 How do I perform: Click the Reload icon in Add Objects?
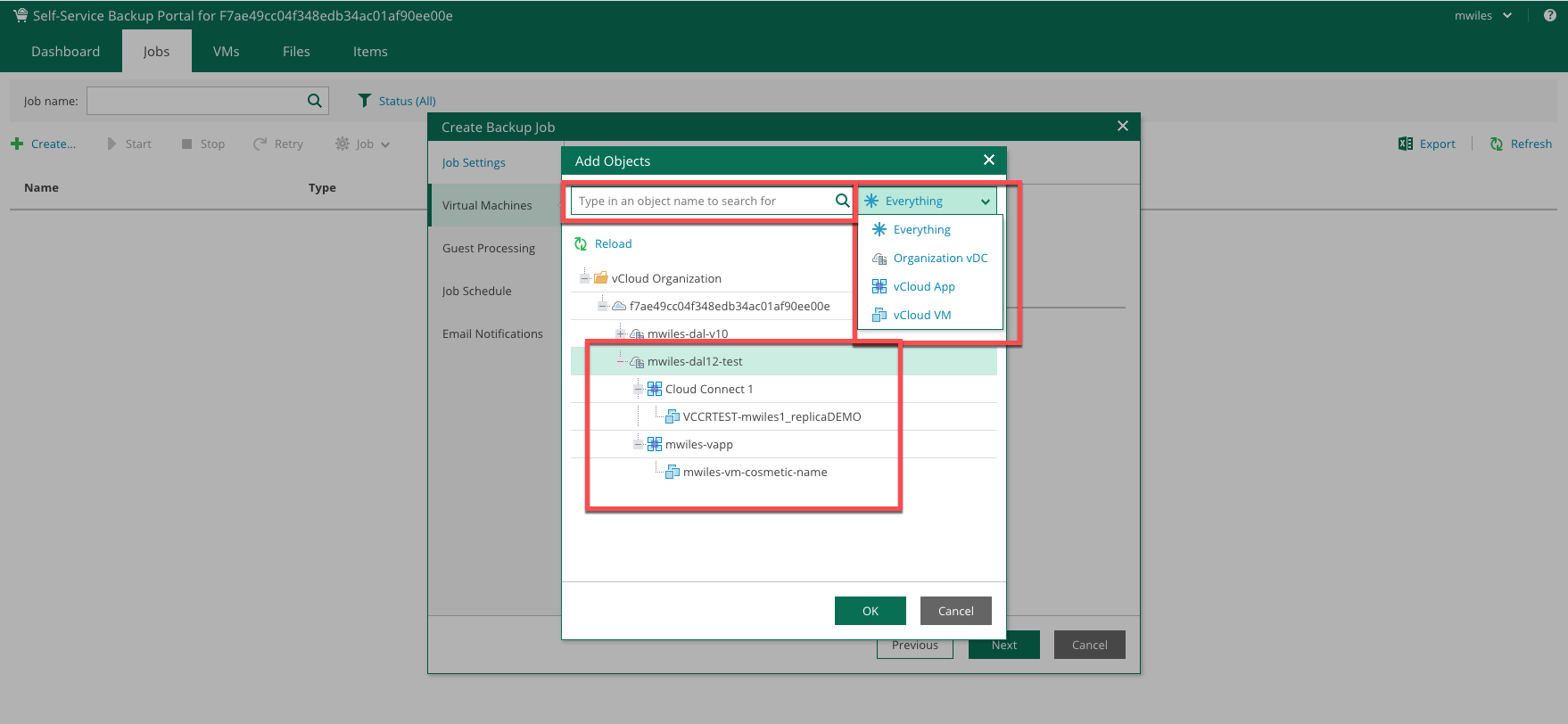click(581, 244)
